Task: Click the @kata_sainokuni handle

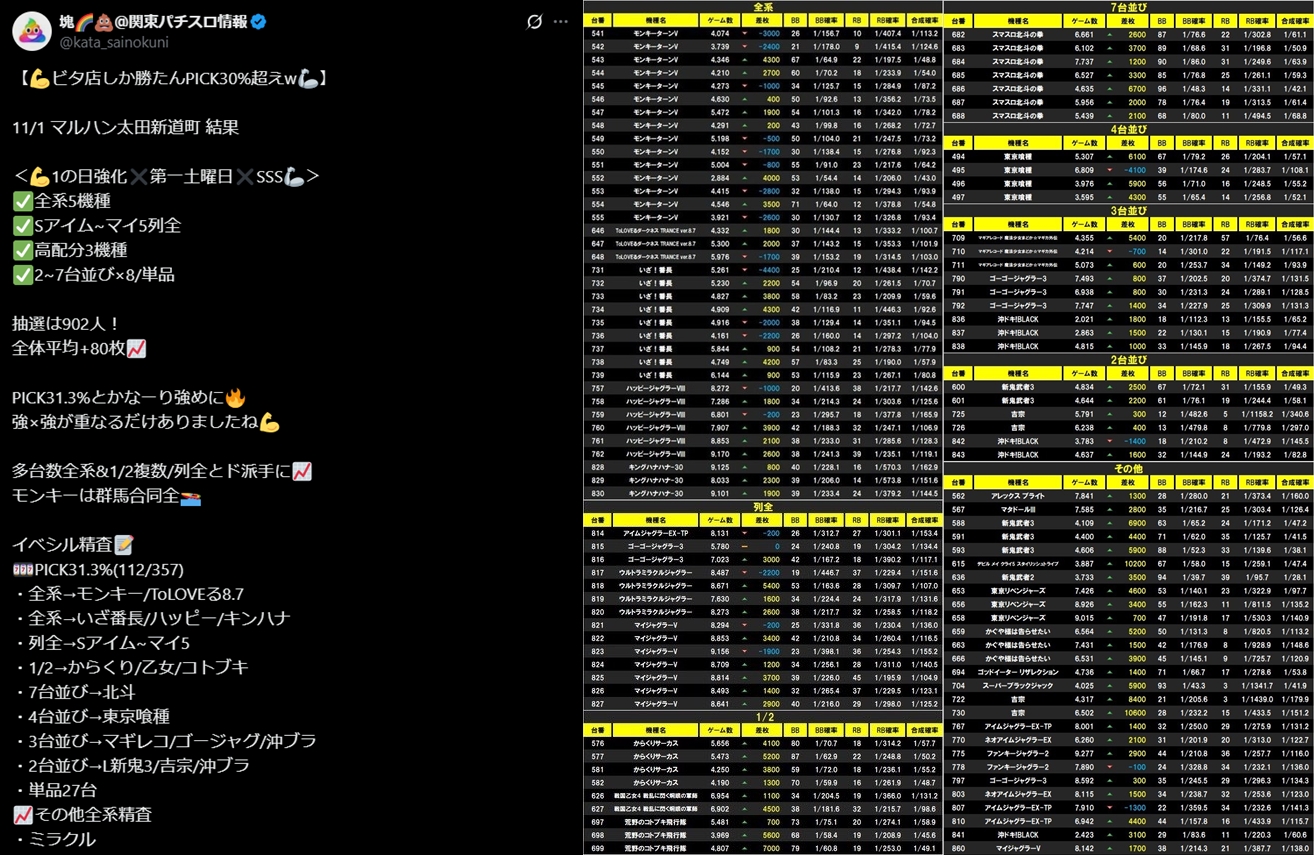Action: (x=114, y=42)
